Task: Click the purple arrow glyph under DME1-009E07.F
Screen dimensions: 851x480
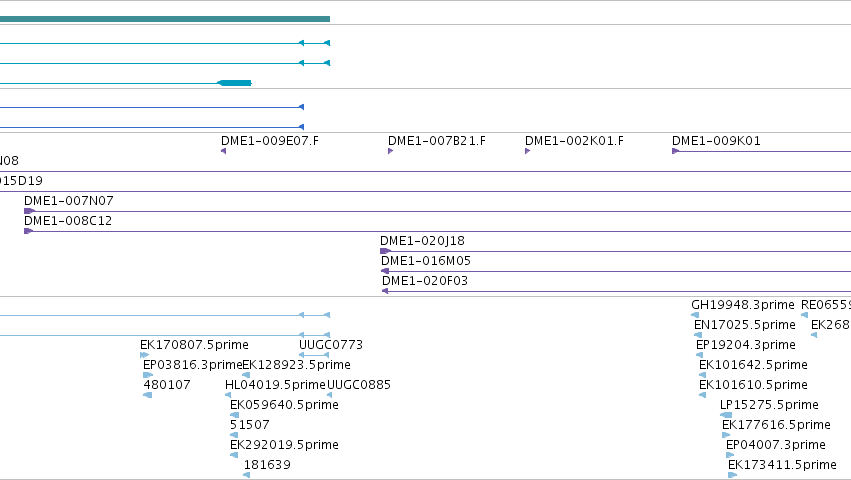Action: pos(224,151)
